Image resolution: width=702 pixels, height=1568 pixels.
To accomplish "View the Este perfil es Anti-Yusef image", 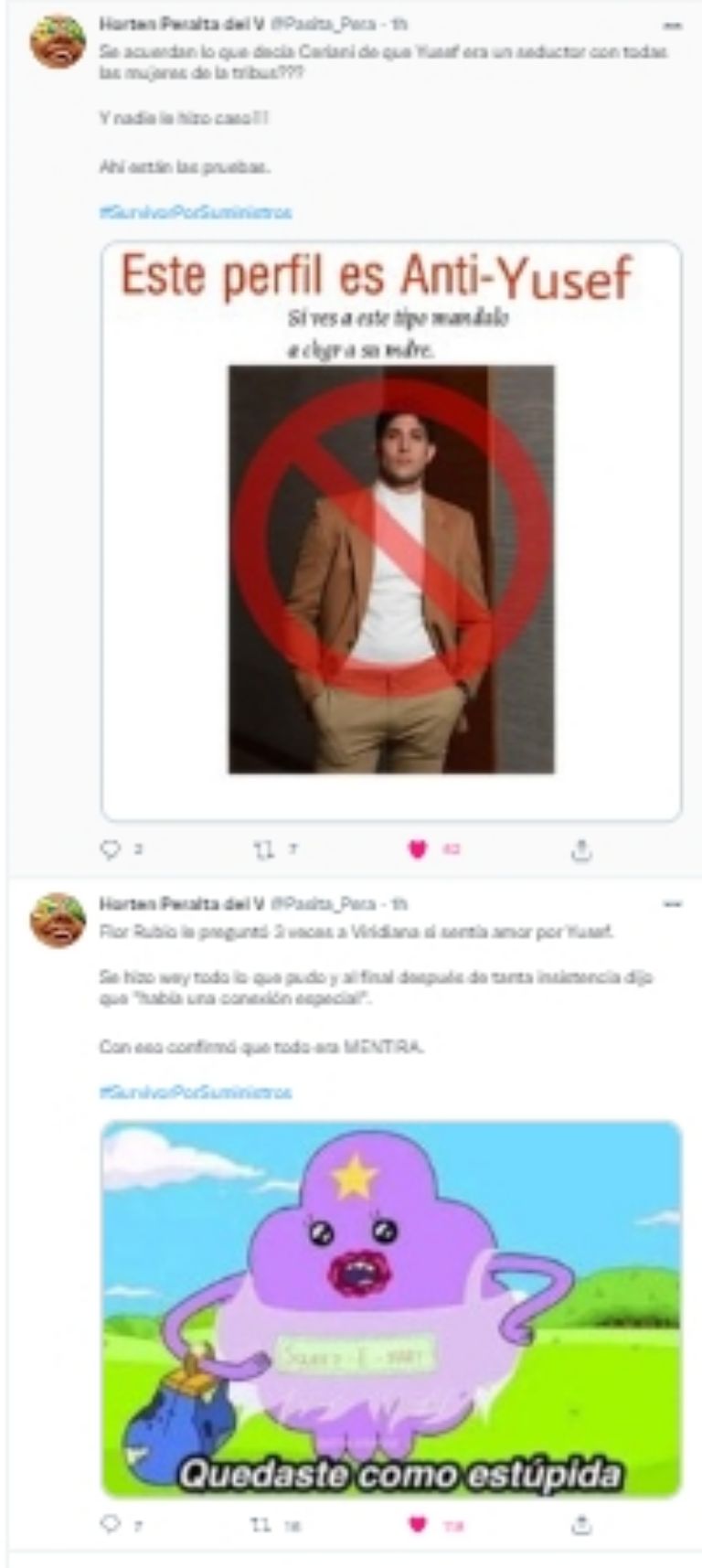I will pos(391,531).
